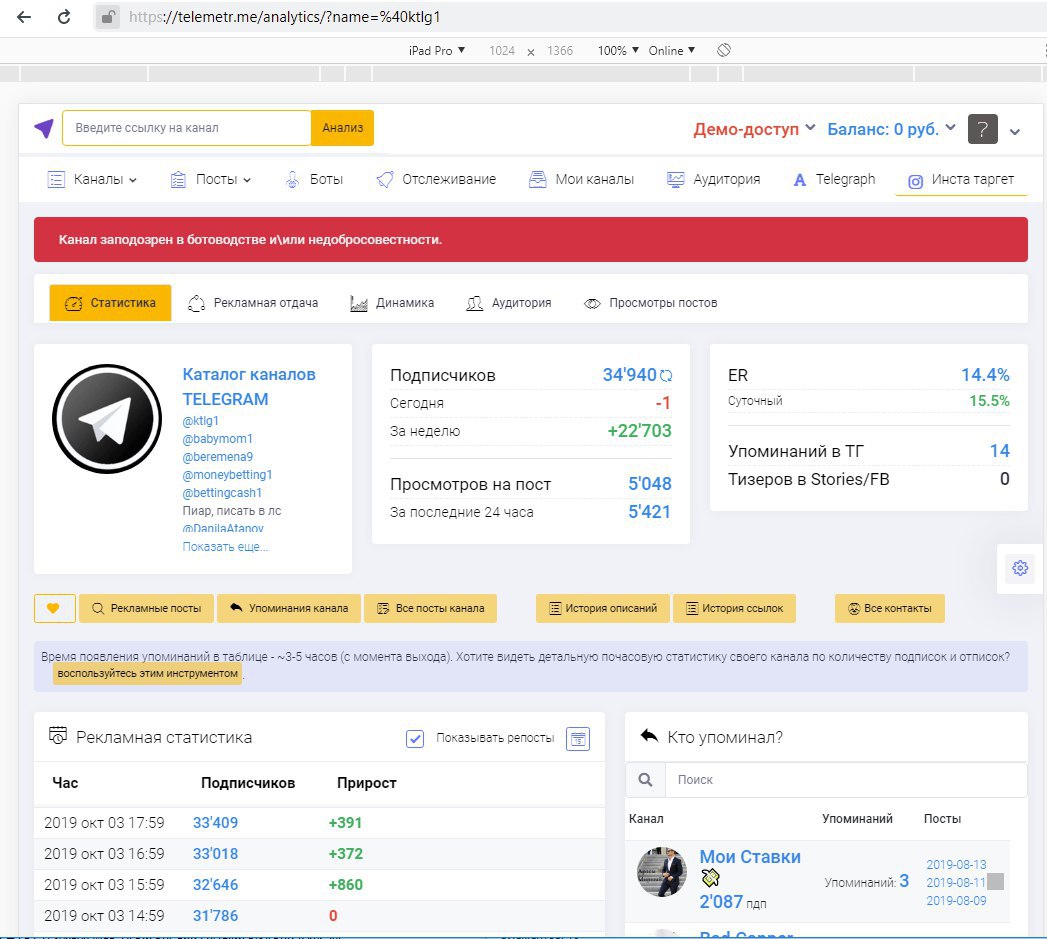Click the search magnifier in Кто упоминал
1047x939 pixels.
(x=645, y=779)
